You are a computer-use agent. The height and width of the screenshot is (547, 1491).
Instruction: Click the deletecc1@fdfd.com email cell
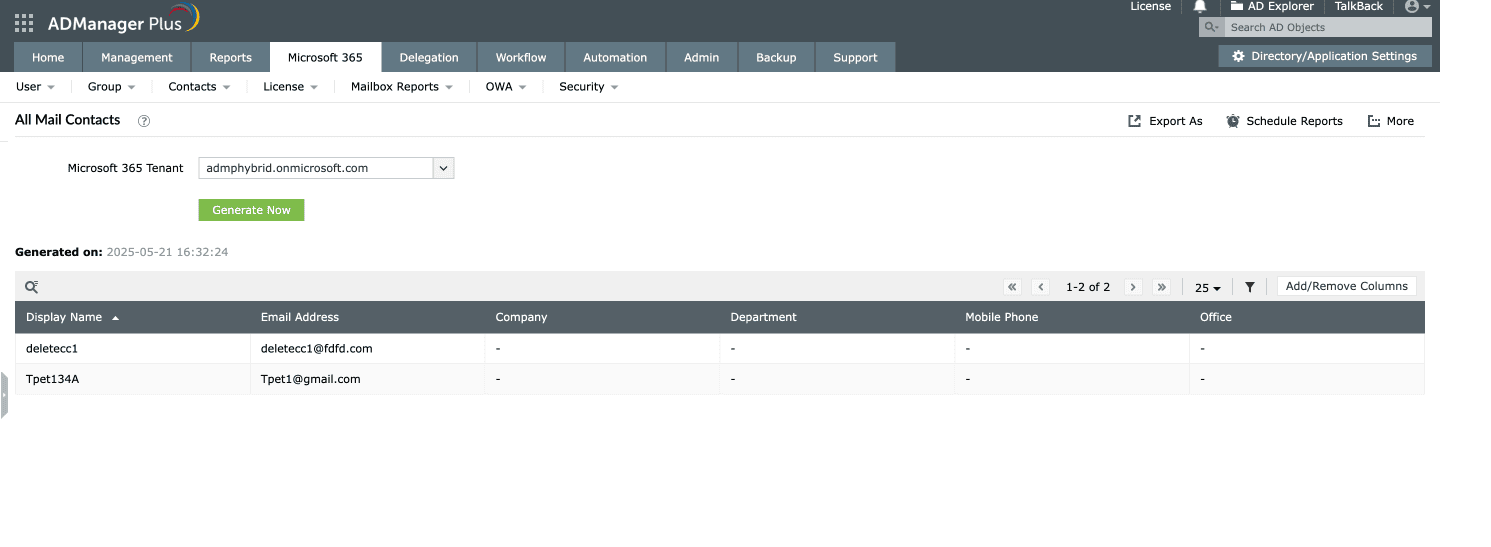(368, 349)
